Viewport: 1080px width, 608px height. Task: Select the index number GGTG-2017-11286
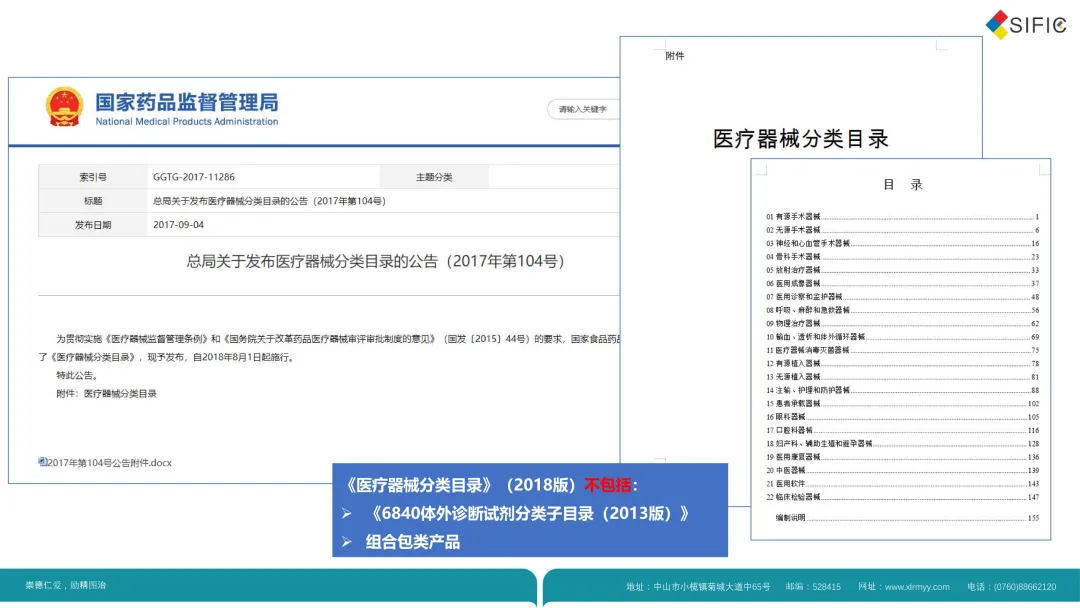[194, 177]
